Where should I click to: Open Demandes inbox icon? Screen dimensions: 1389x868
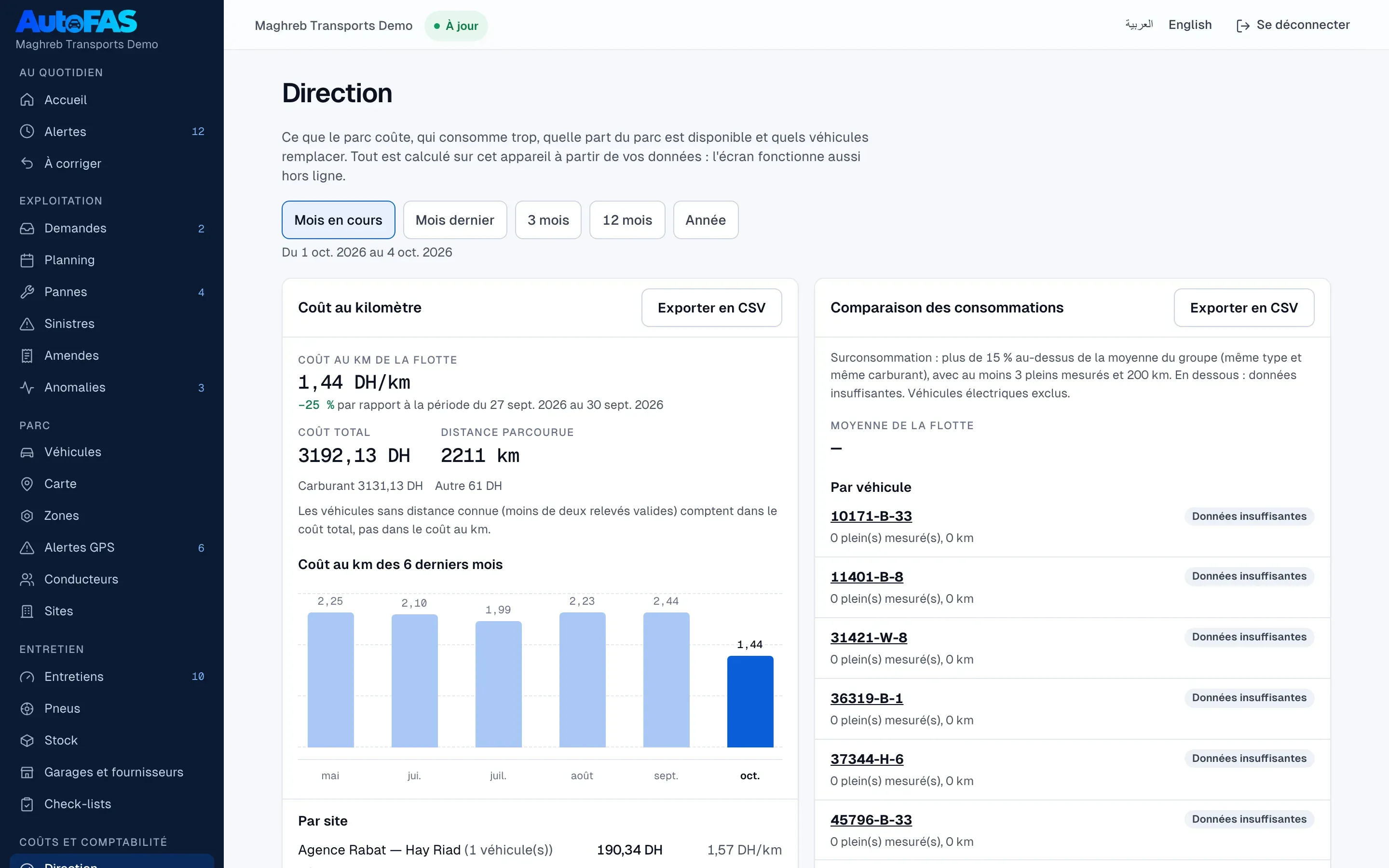tap(27, 229)
